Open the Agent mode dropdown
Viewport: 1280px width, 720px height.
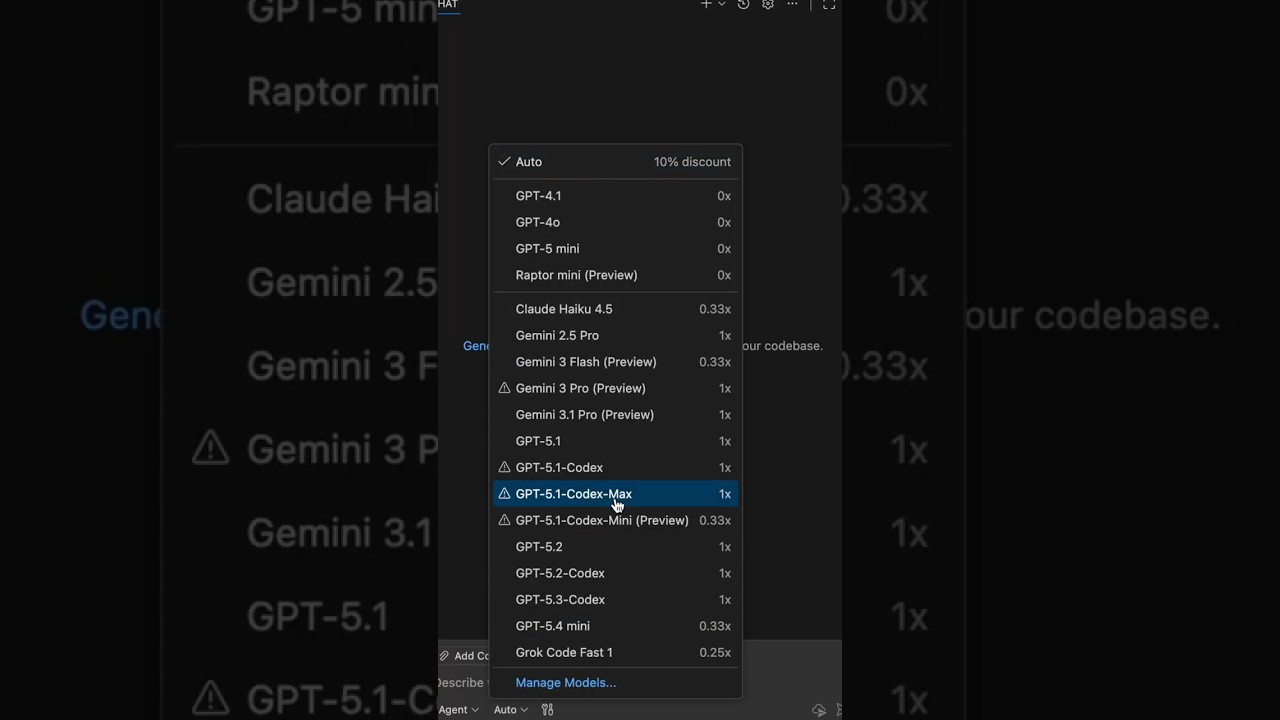click(458, 710)
